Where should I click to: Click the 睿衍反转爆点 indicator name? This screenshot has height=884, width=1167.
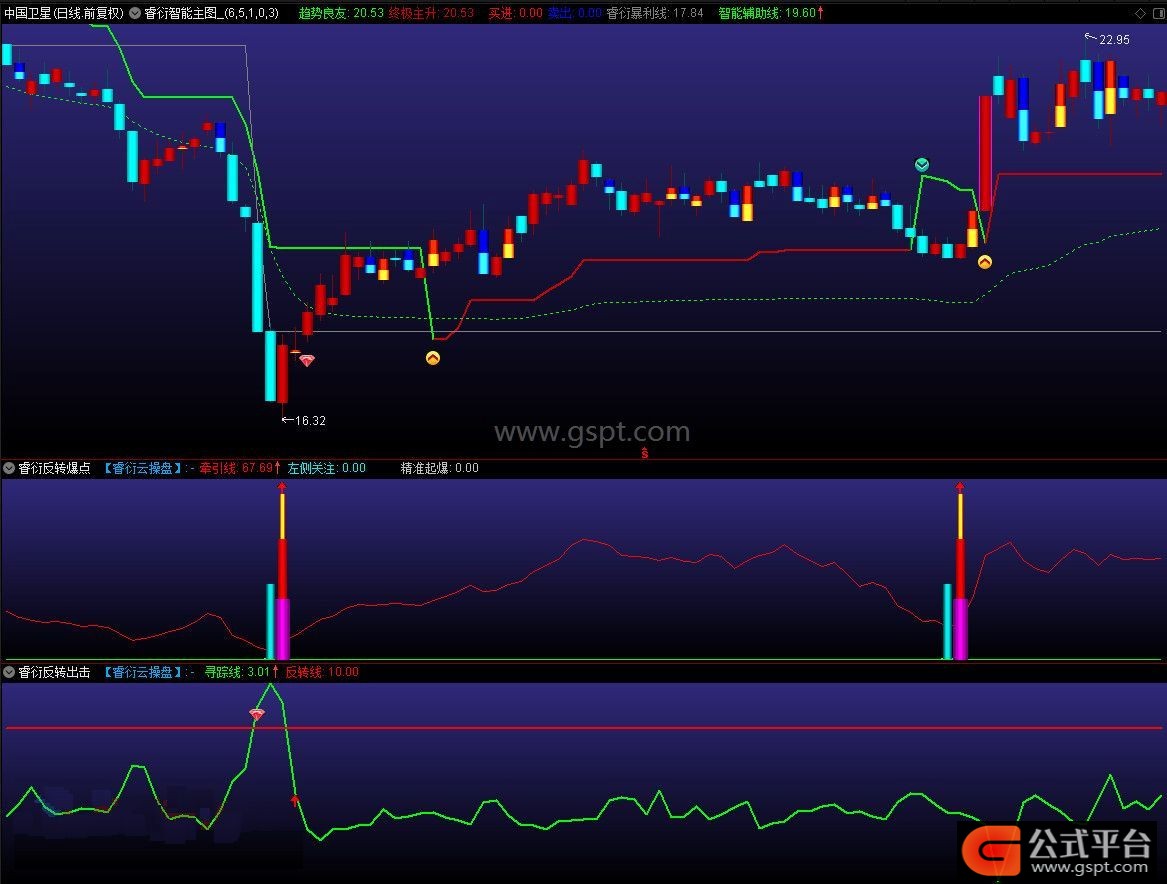pos(54,468)
